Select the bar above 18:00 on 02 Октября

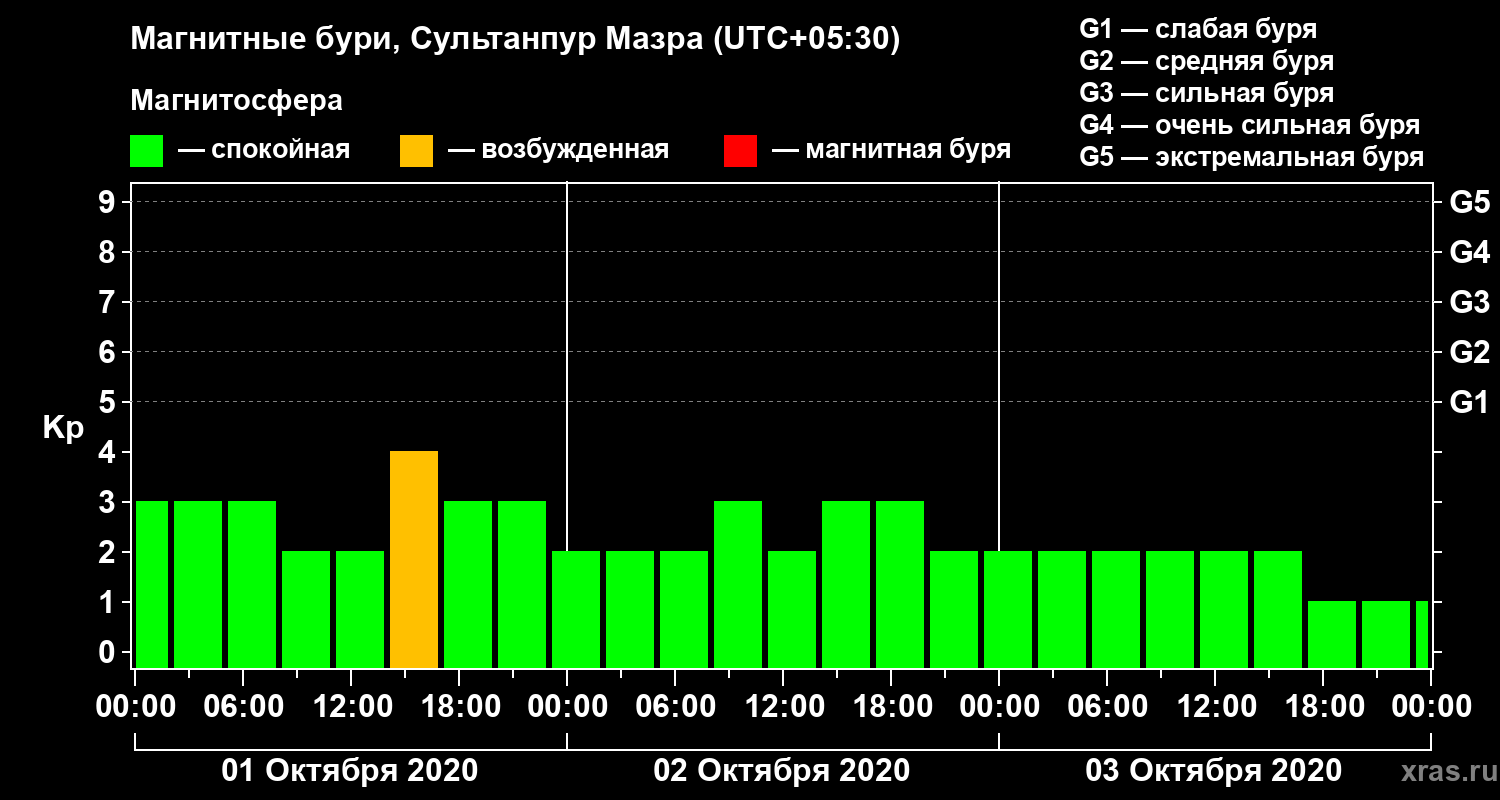[900, 585]
